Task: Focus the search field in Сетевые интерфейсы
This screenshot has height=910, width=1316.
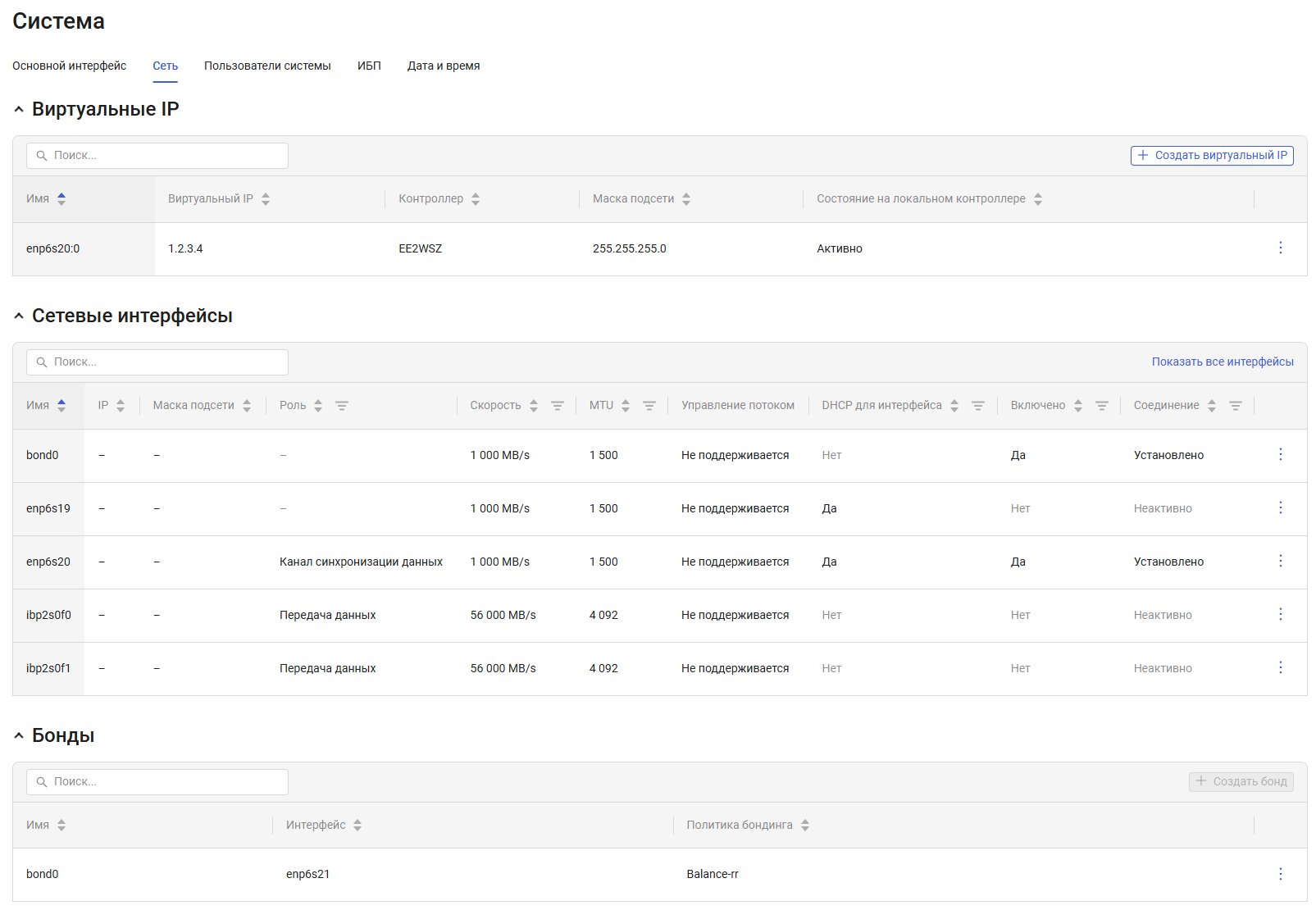Action: (x=157, y=362)
